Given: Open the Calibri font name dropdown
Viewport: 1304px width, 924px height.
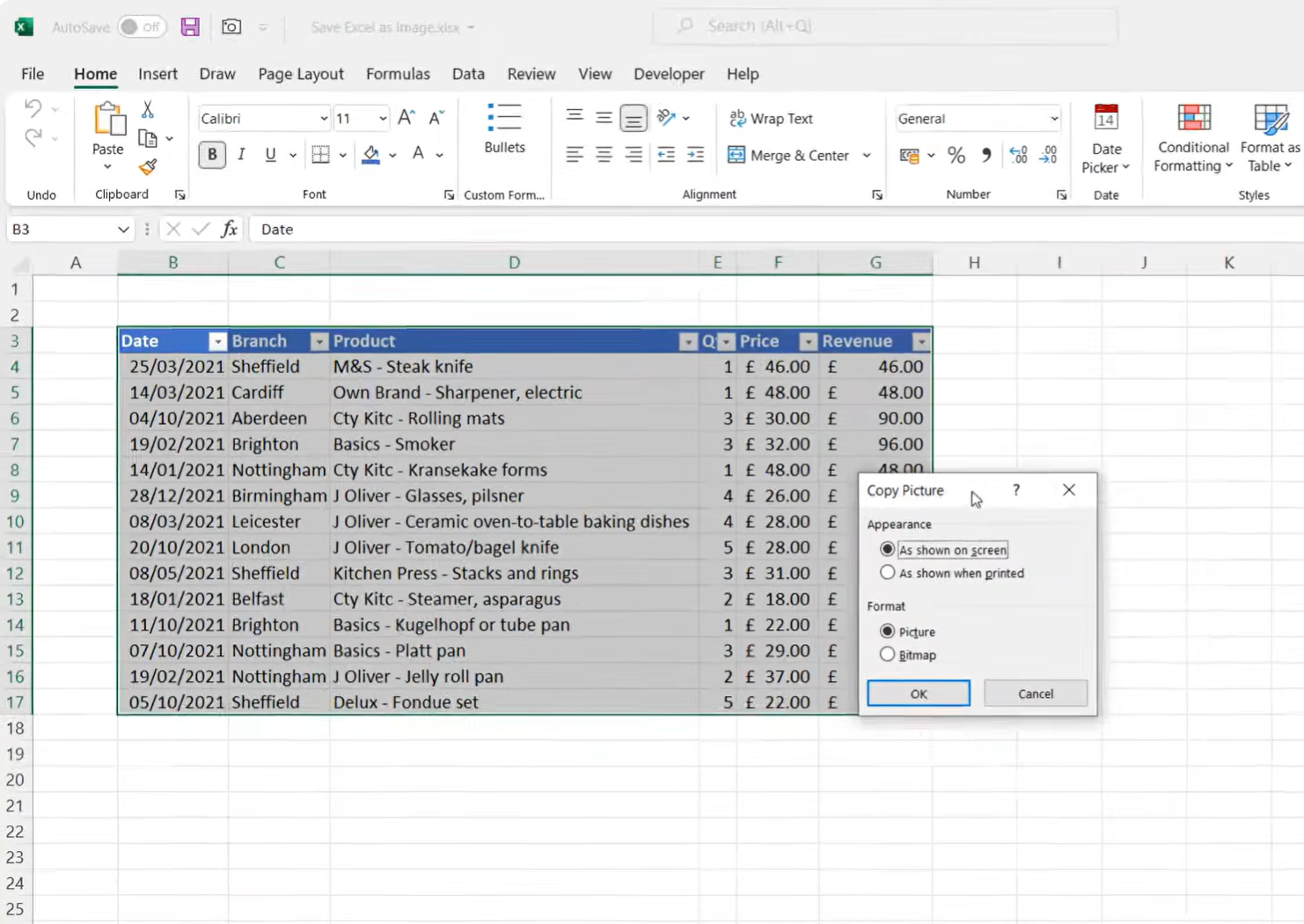Looking at the screenshot, I should point(324,119).
